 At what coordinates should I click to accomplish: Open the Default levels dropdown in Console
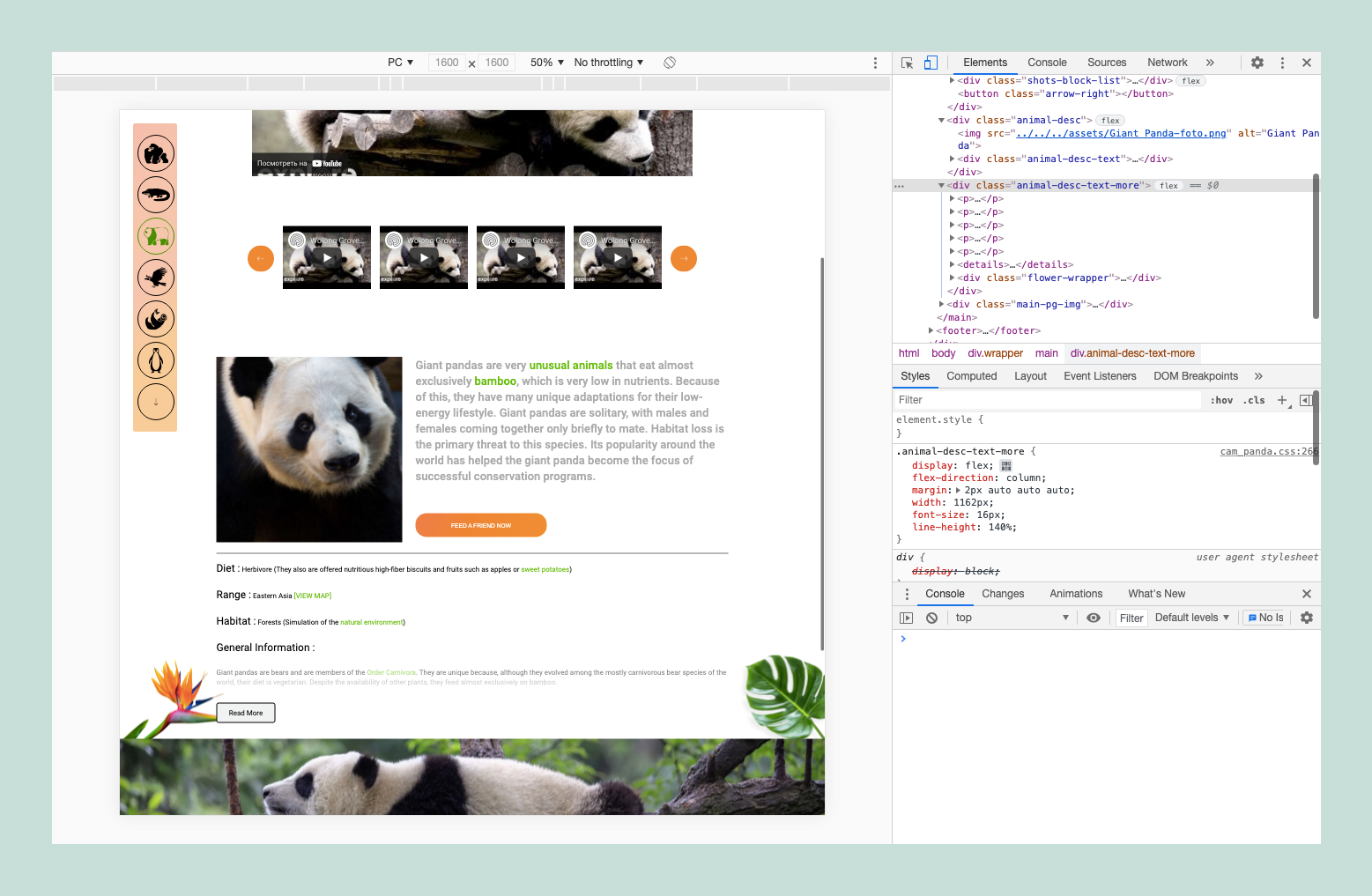pos(1190,617)
